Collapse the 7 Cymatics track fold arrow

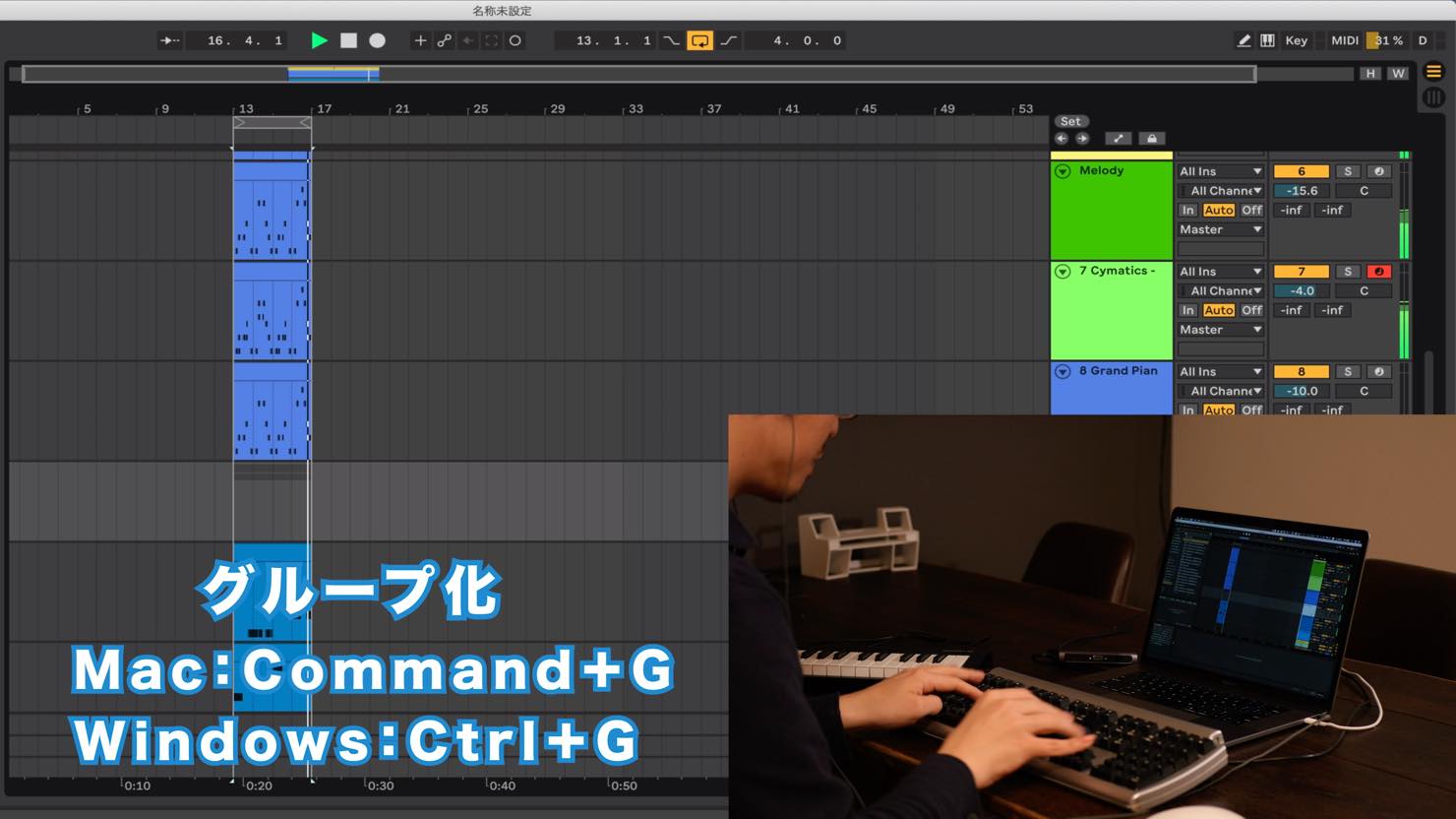[x=1062, y=272]
